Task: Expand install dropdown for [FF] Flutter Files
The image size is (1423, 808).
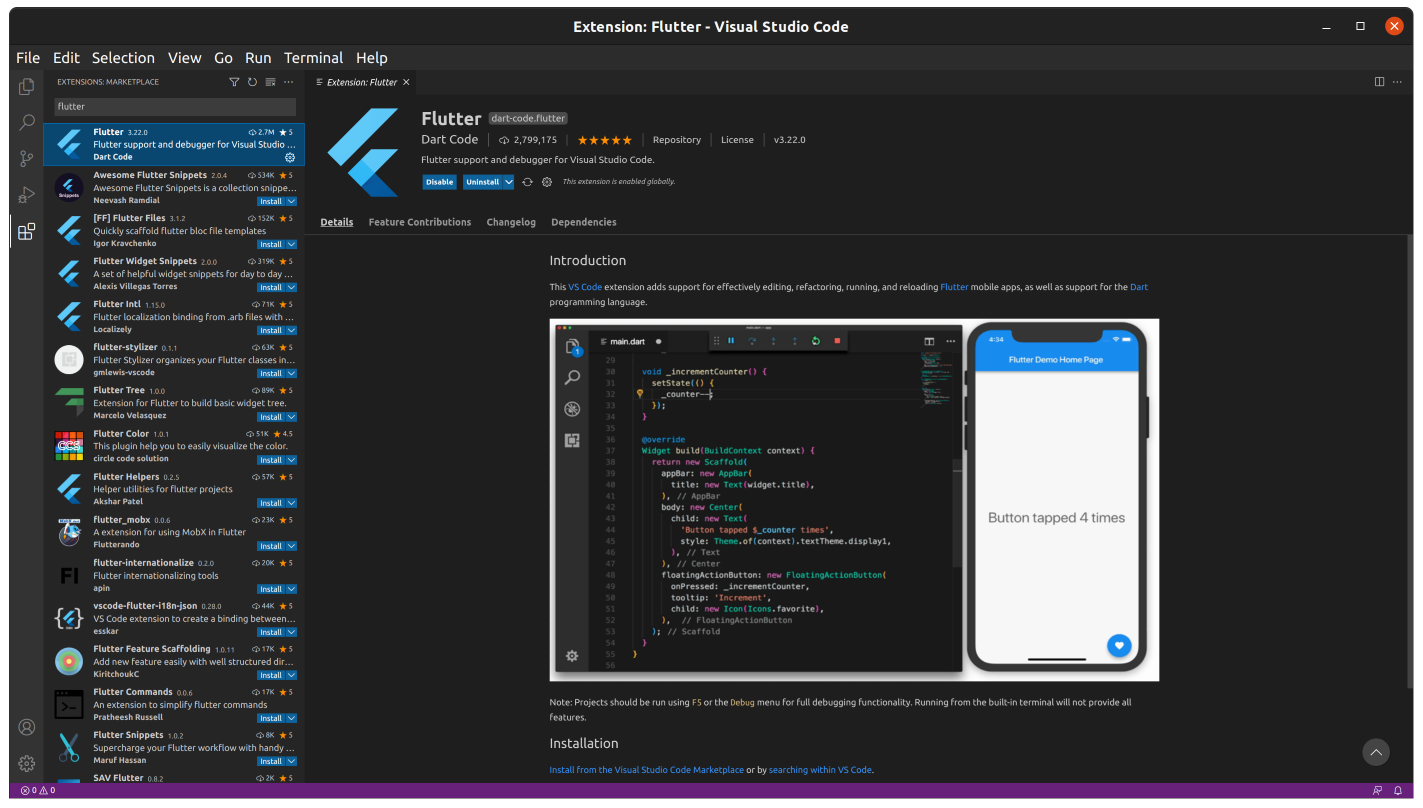Action: pyautogui.click(x=292, y=244)
